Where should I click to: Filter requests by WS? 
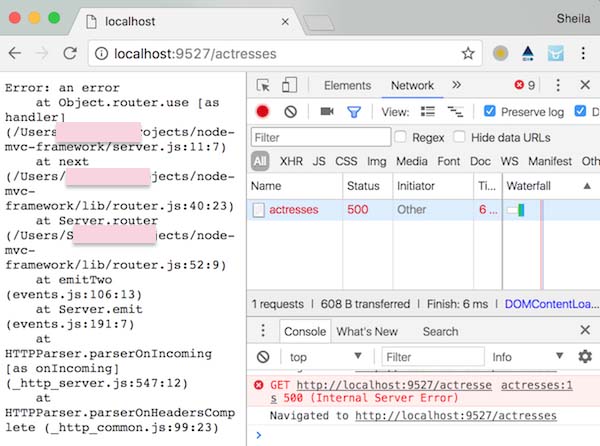[509, 161]
